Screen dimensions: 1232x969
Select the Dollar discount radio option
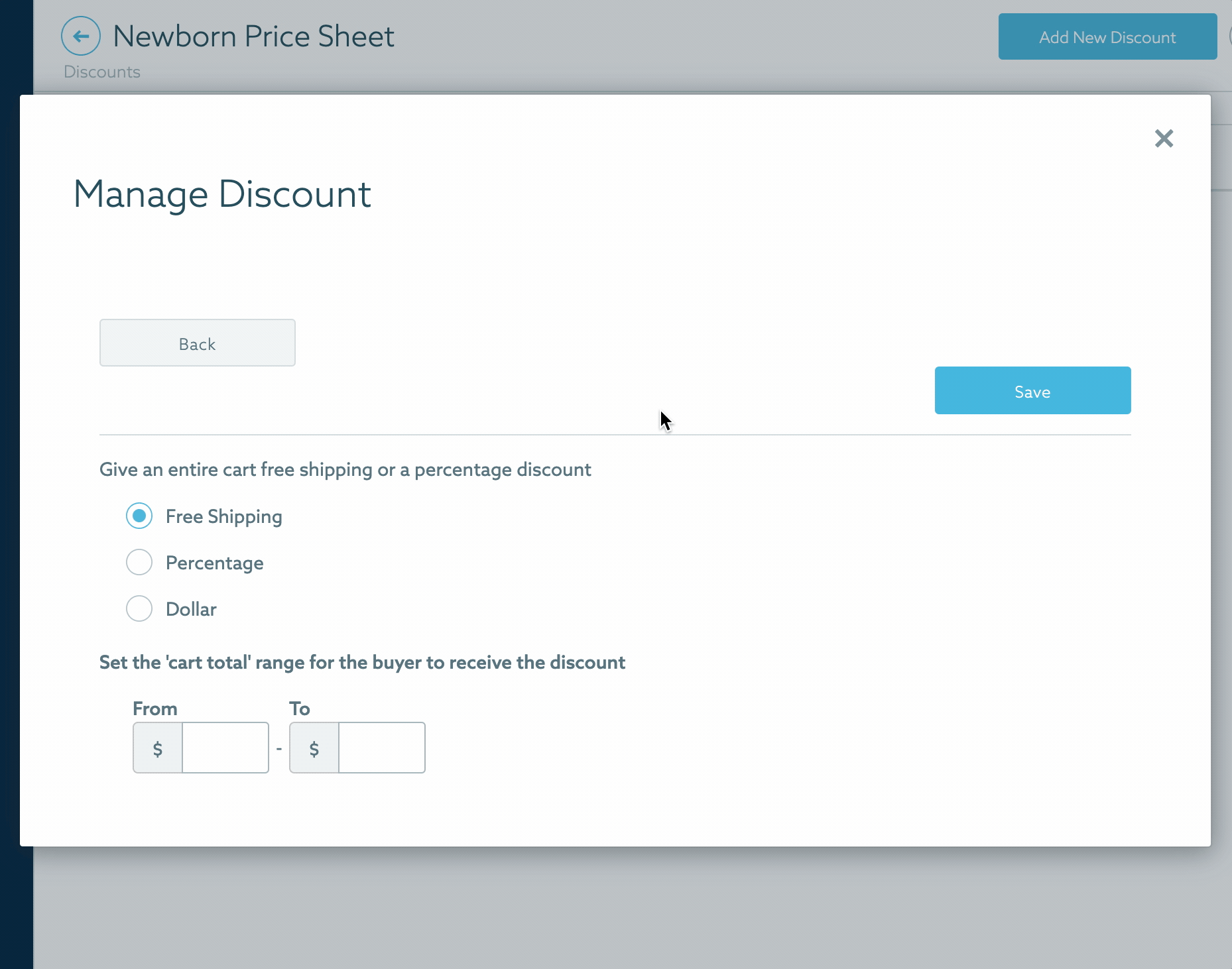pos(139,608)
